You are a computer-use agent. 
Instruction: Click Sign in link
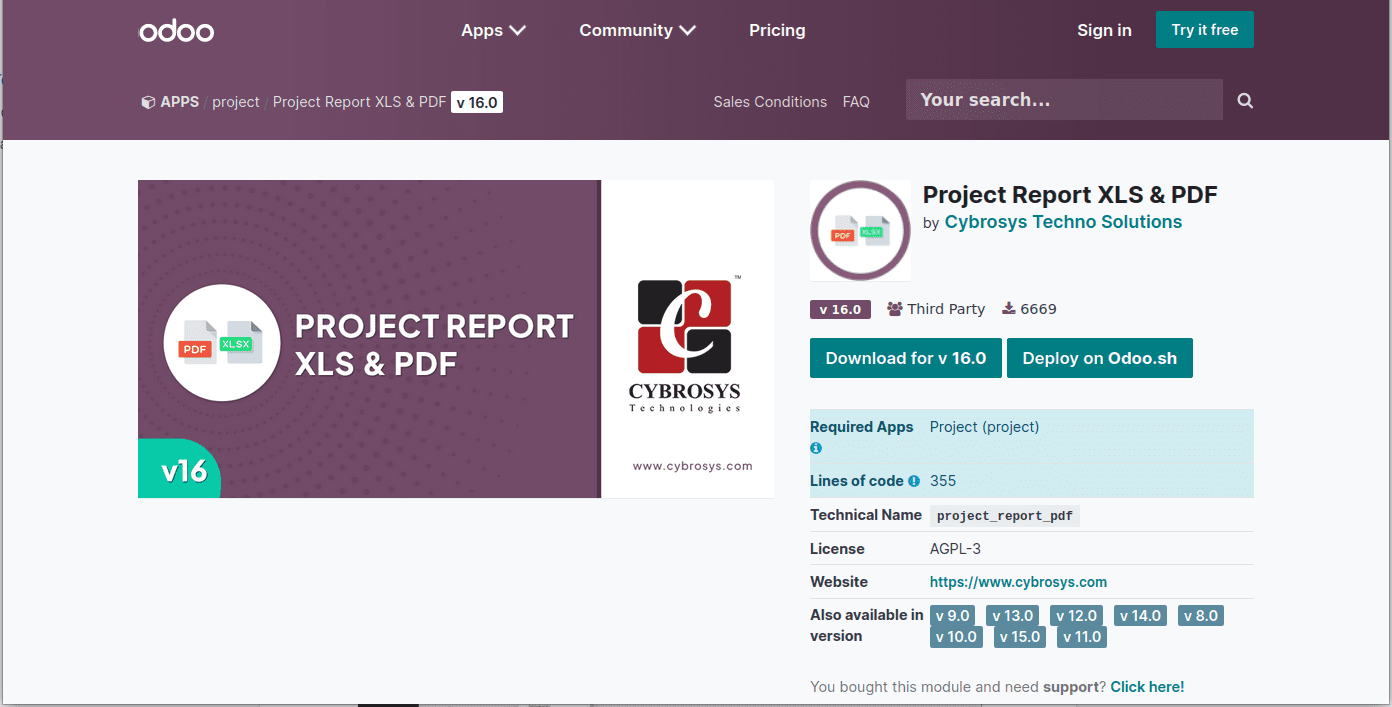pos(1104,30)
